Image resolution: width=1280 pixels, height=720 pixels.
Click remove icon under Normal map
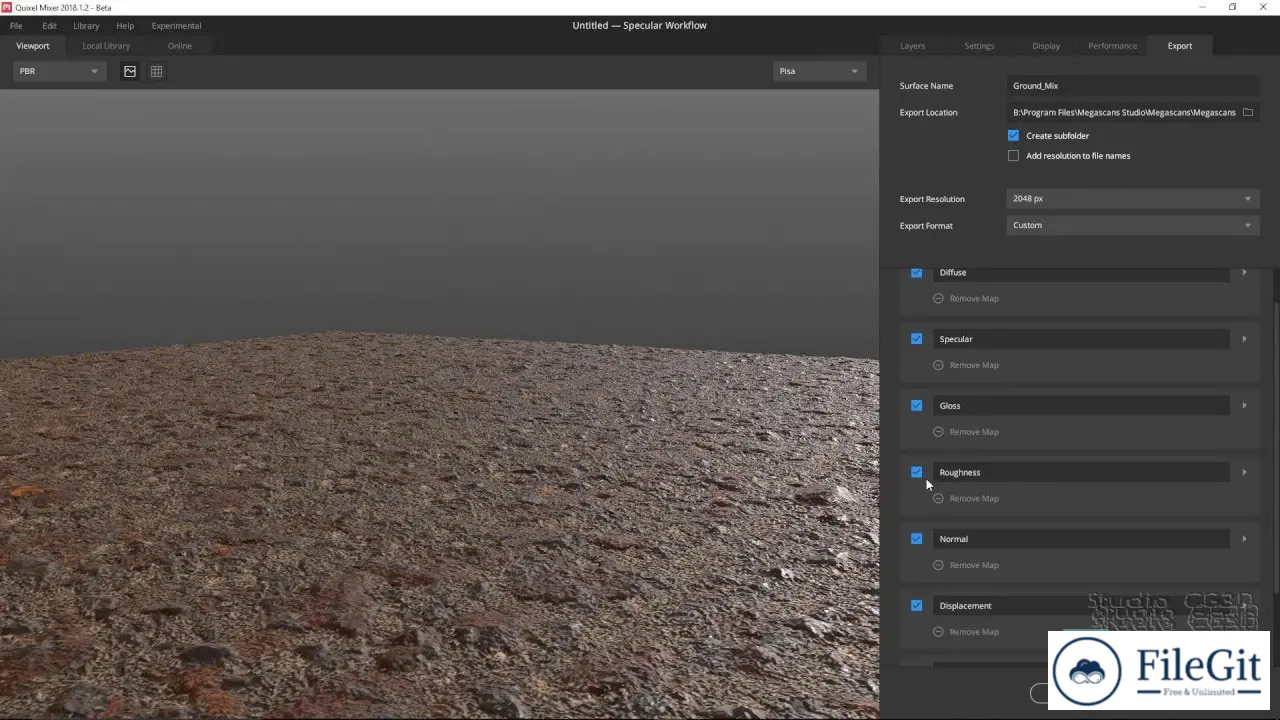point(938,565)
